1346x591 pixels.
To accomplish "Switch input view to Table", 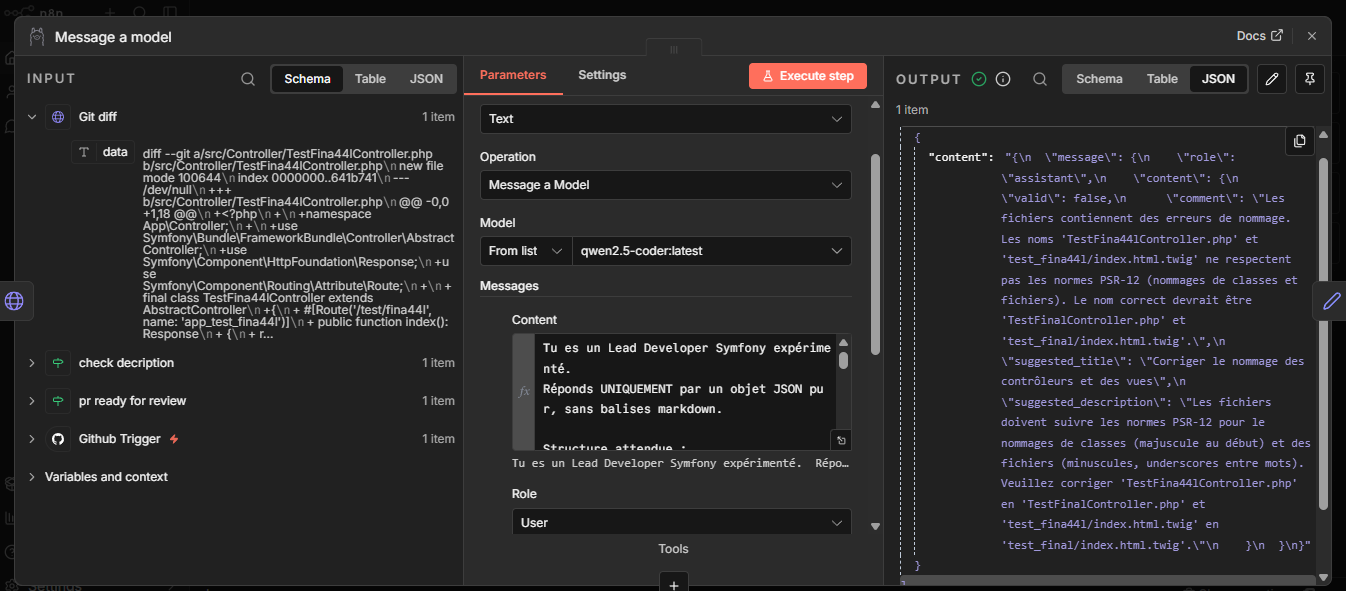I will 370,79.
